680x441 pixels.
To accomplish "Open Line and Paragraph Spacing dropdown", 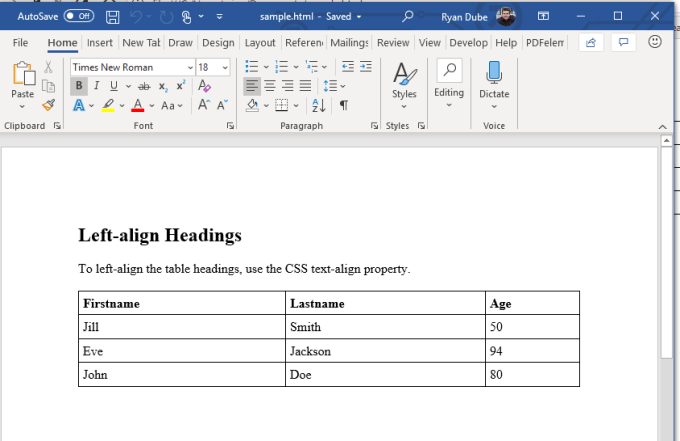I will [x=343, y=86].
